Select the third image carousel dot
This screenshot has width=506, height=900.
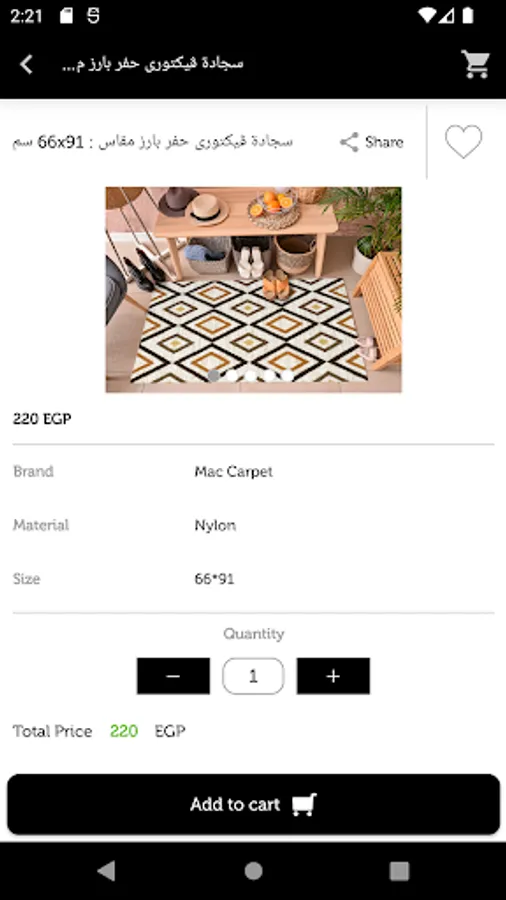coord(250,375)
